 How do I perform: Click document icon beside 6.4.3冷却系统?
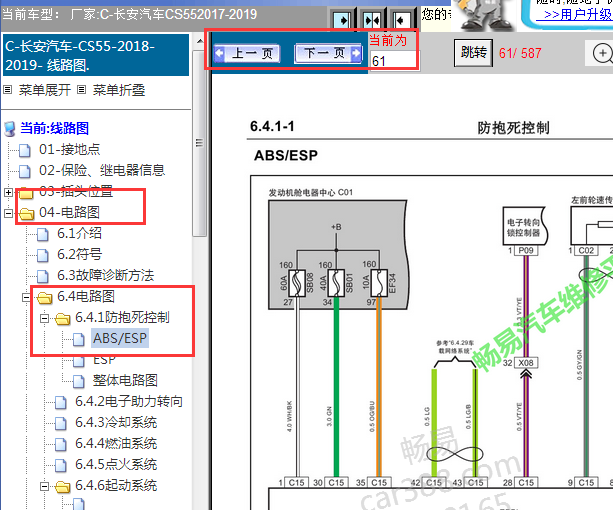(61, 424)
